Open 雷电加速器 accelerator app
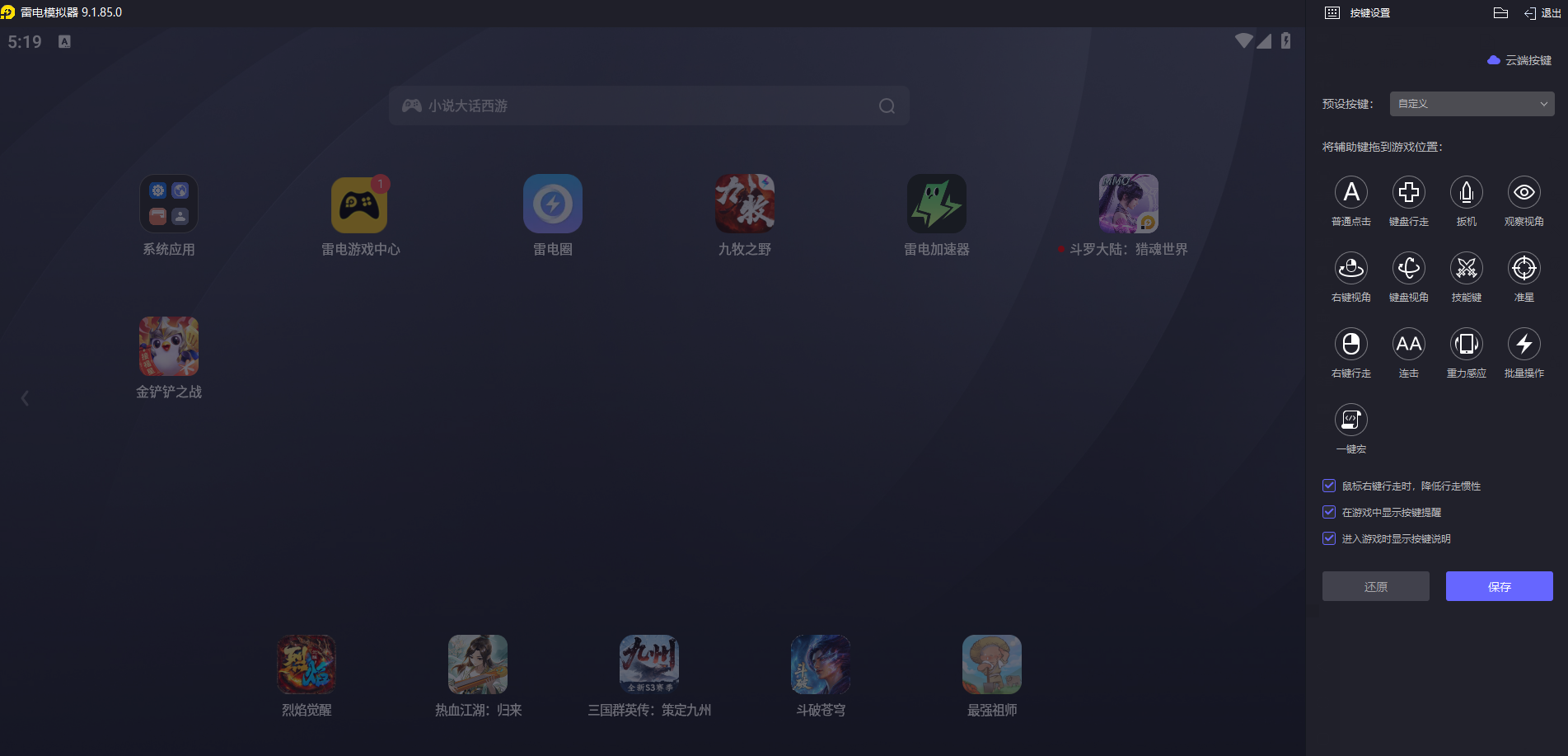 (x=937, y=204)
